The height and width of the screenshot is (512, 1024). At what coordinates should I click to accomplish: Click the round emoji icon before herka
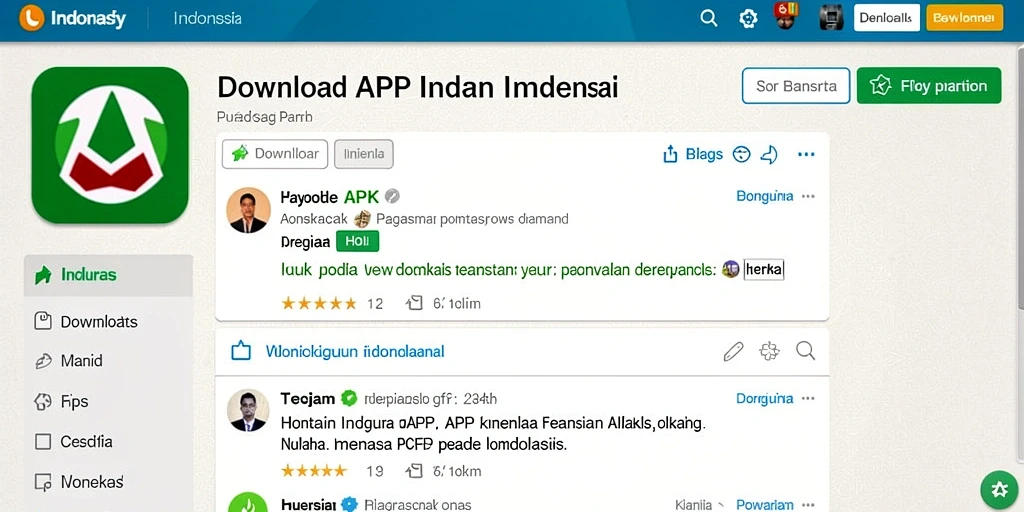731,269
